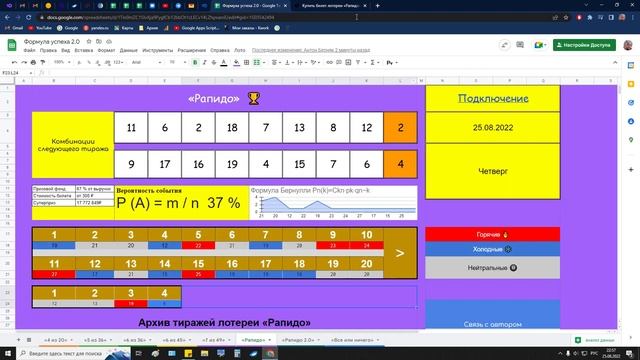Open the Файл menu

29,50
